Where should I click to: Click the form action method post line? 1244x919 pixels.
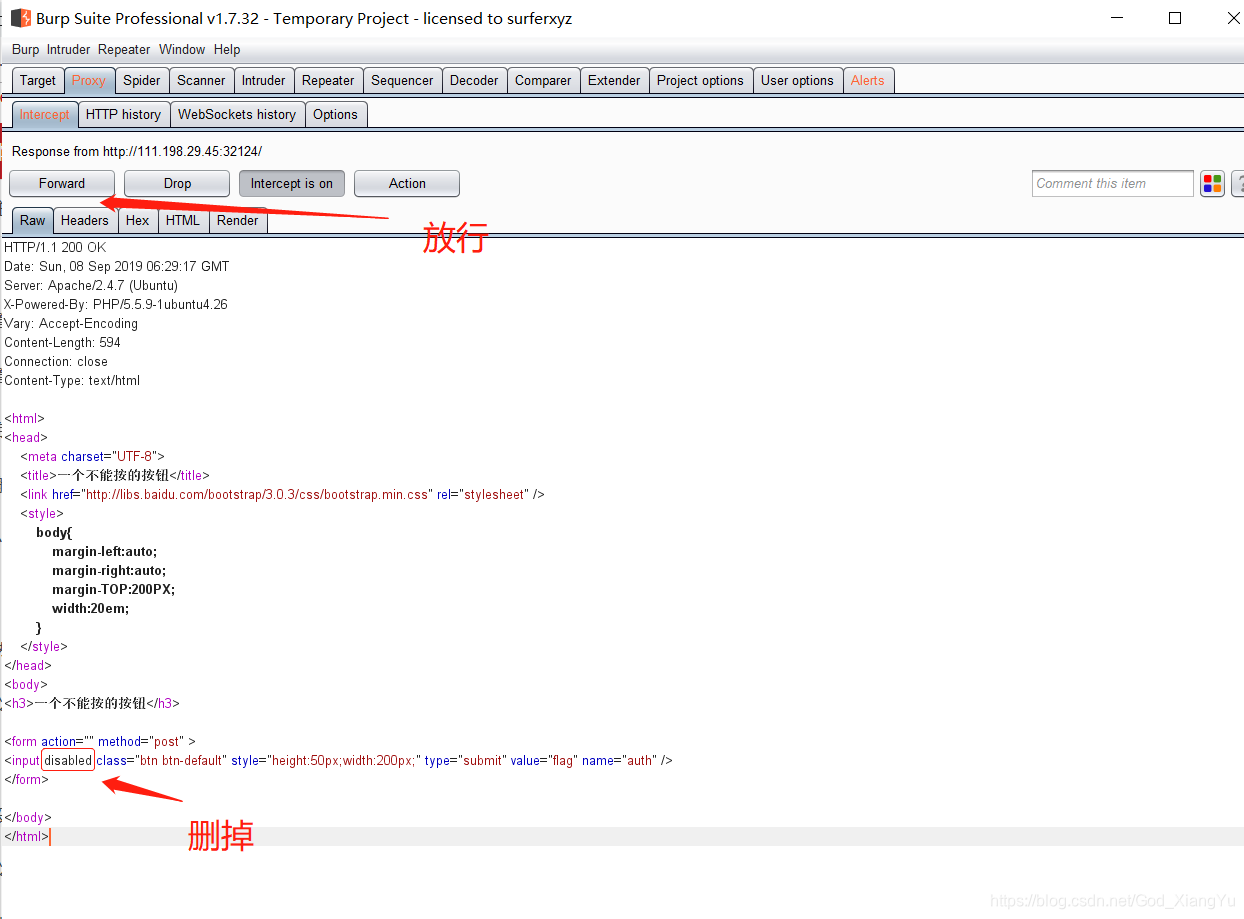(x=100, y=742)
